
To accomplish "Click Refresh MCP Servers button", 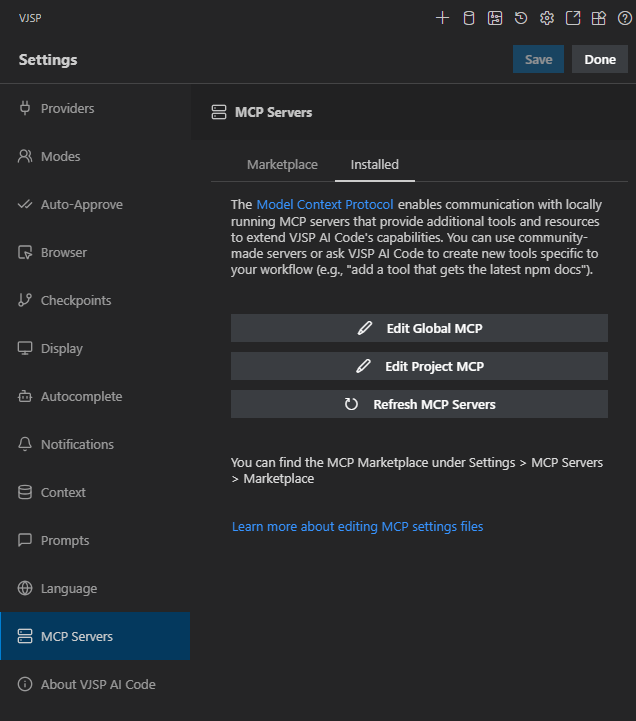I will [419, 404].
